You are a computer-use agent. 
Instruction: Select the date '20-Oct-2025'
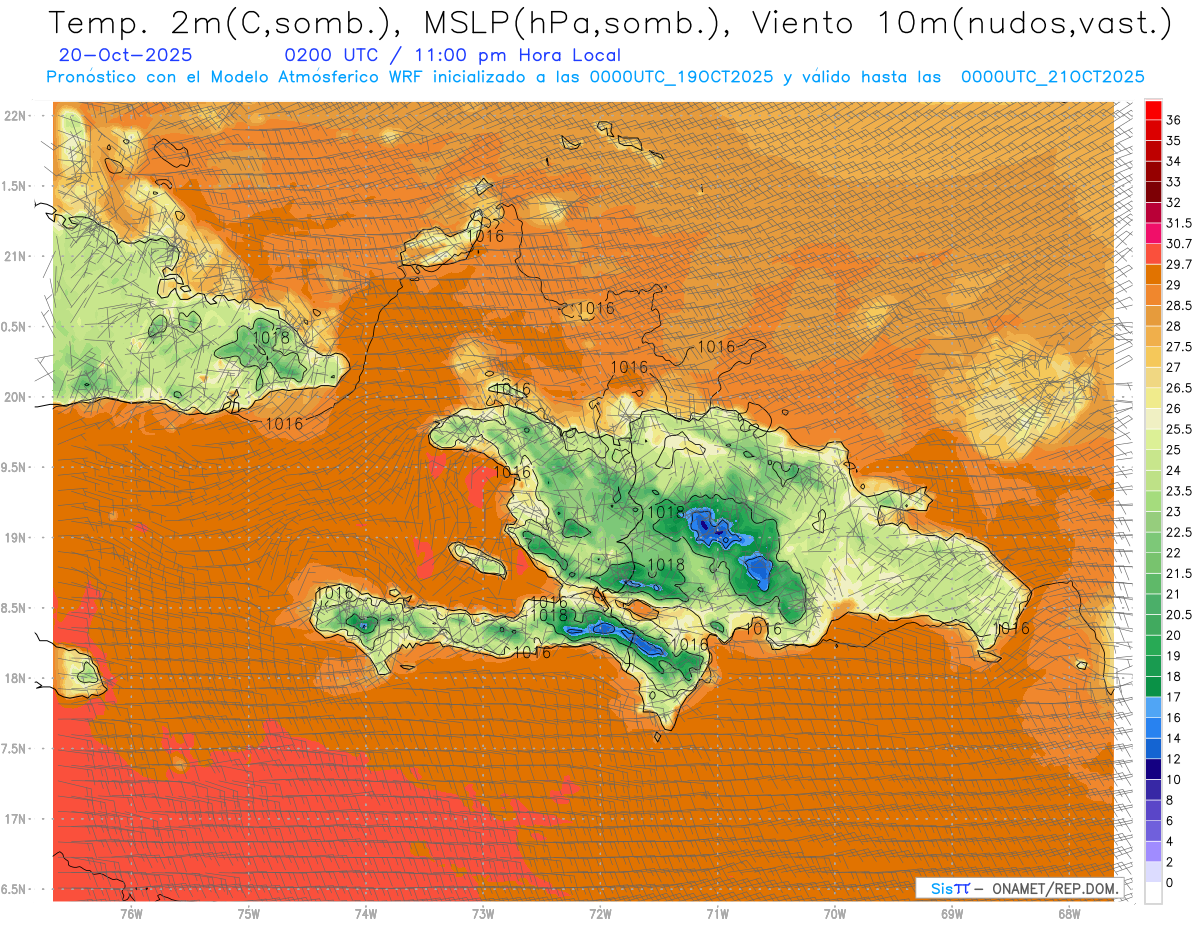point(126,55)
